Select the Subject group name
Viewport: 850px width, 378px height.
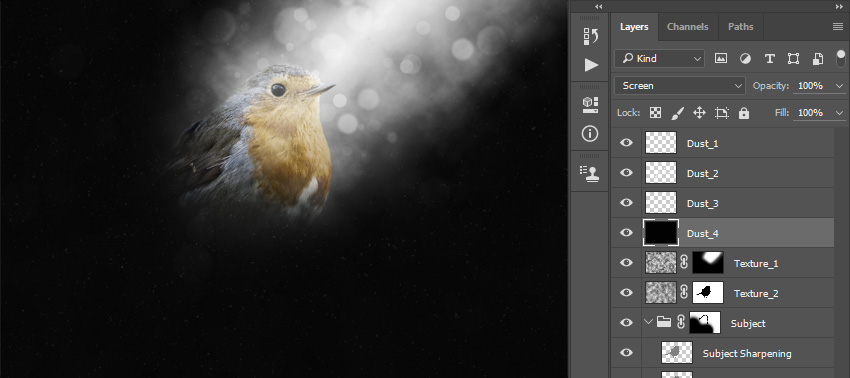[748, 324]
